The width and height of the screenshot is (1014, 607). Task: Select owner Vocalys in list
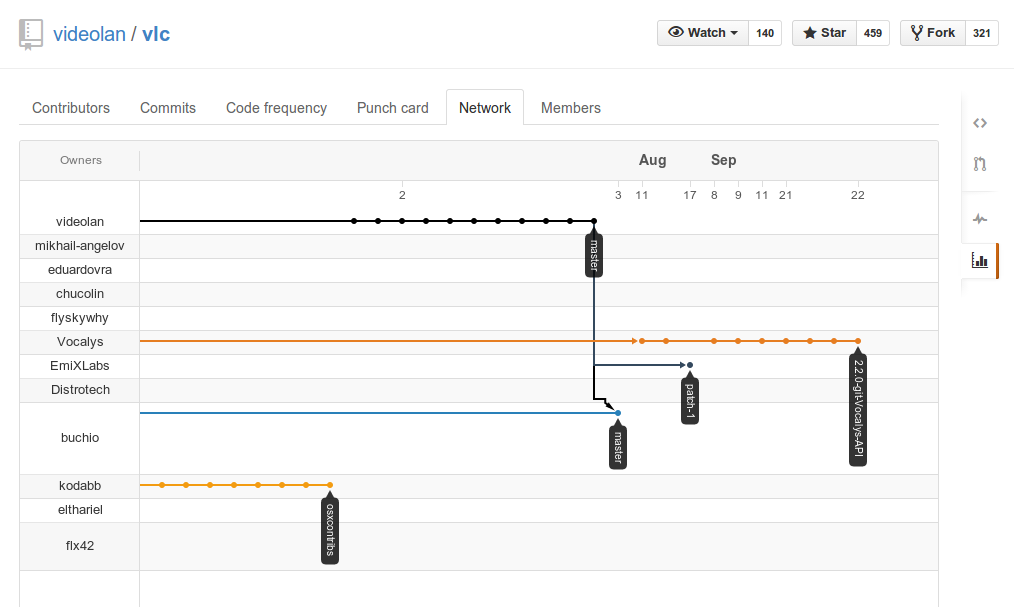click(80, 342)
